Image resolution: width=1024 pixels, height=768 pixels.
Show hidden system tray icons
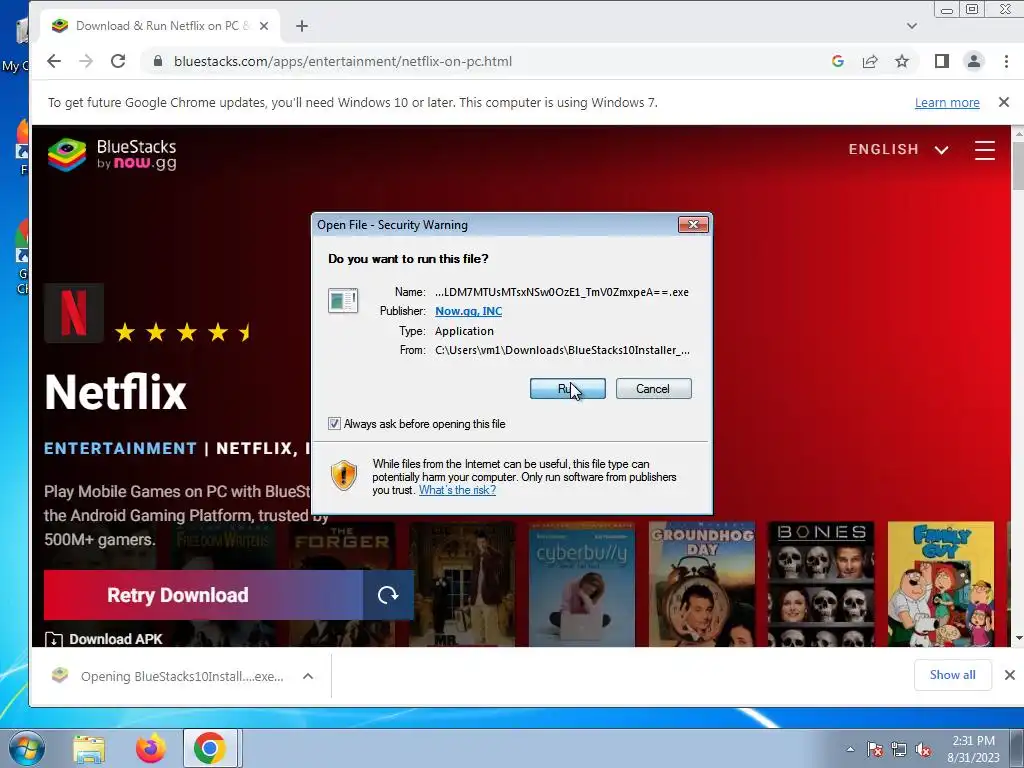(x=850, y=749)
